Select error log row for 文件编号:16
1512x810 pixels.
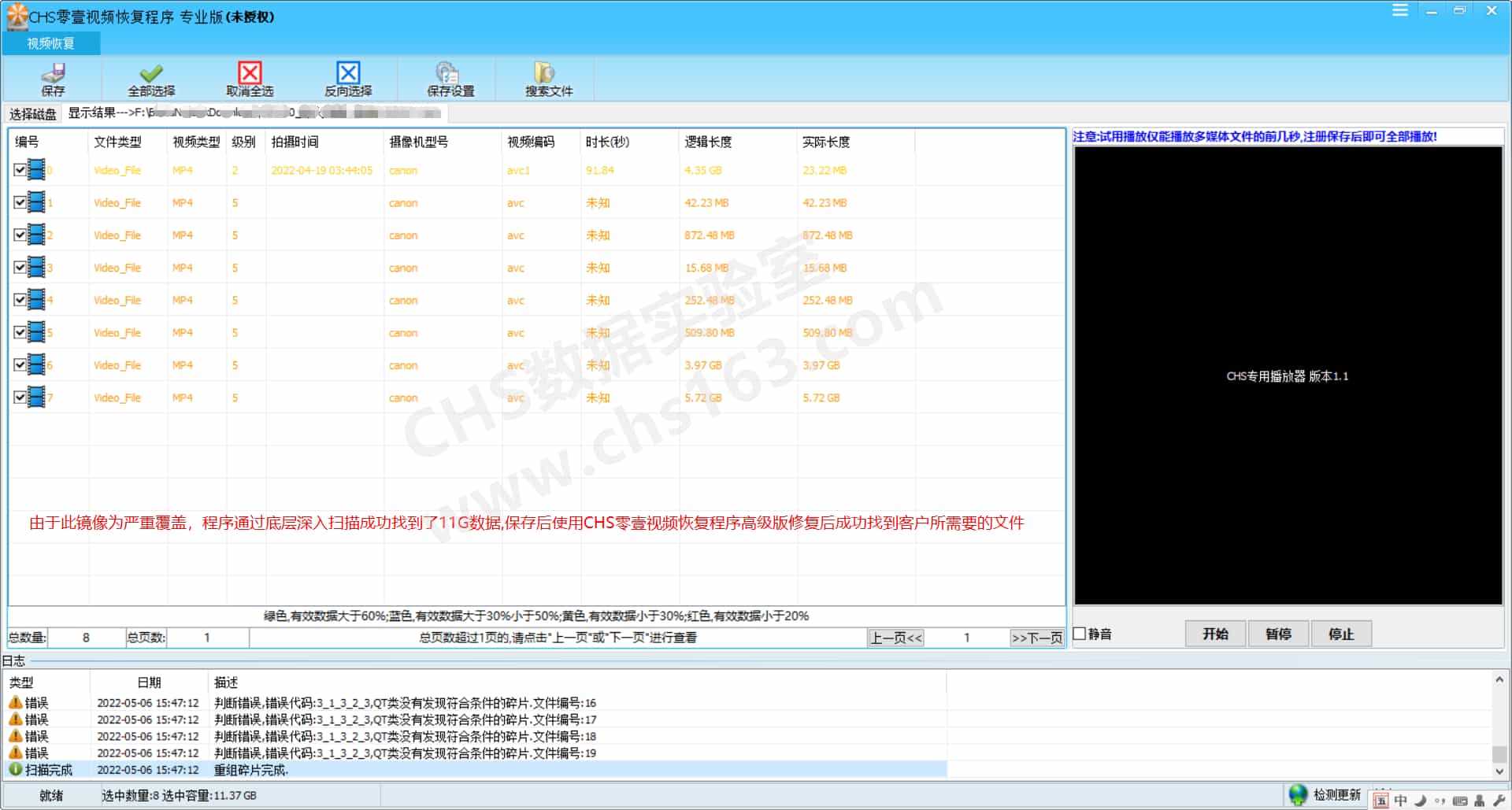coord(475,703)
